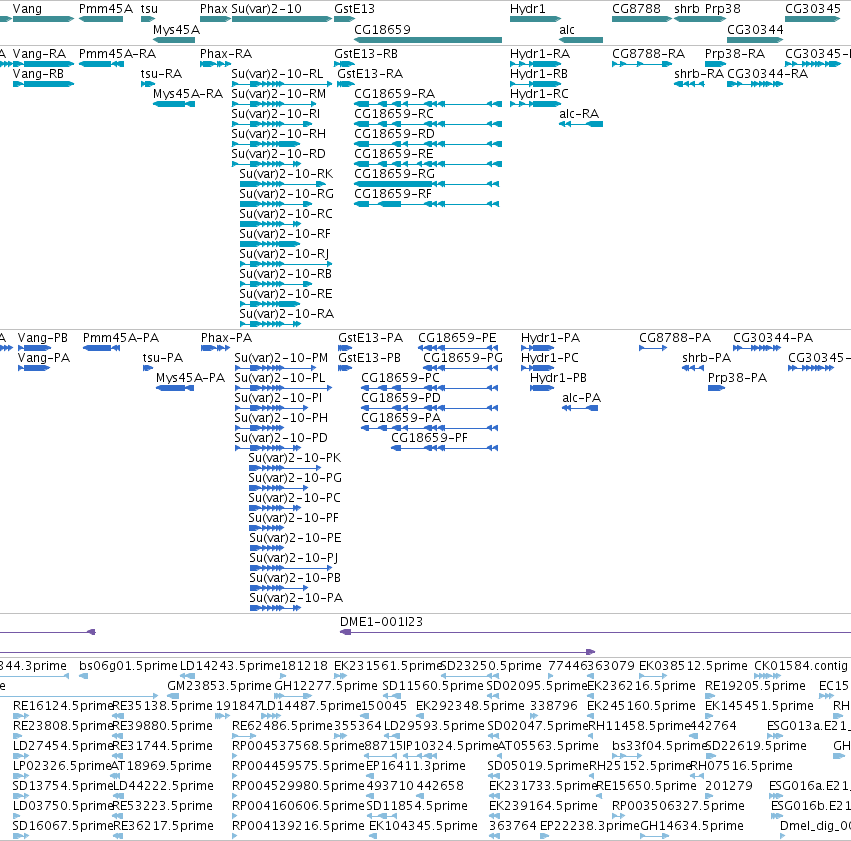Select the Vang-PB protein label
851x841 pixels.
[x=43, y=338]
